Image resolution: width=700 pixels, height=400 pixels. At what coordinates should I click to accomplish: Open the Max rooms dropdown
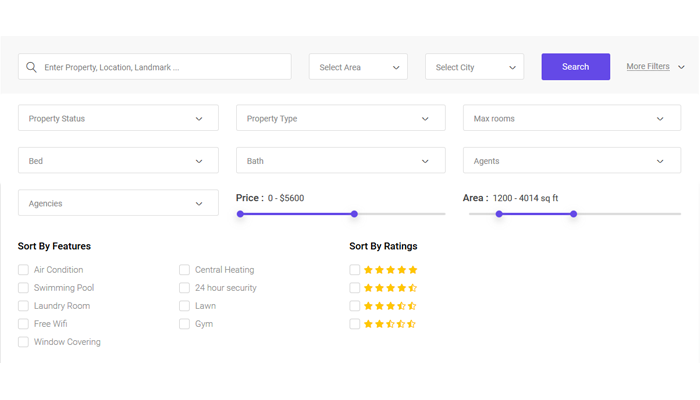[571, 119]
